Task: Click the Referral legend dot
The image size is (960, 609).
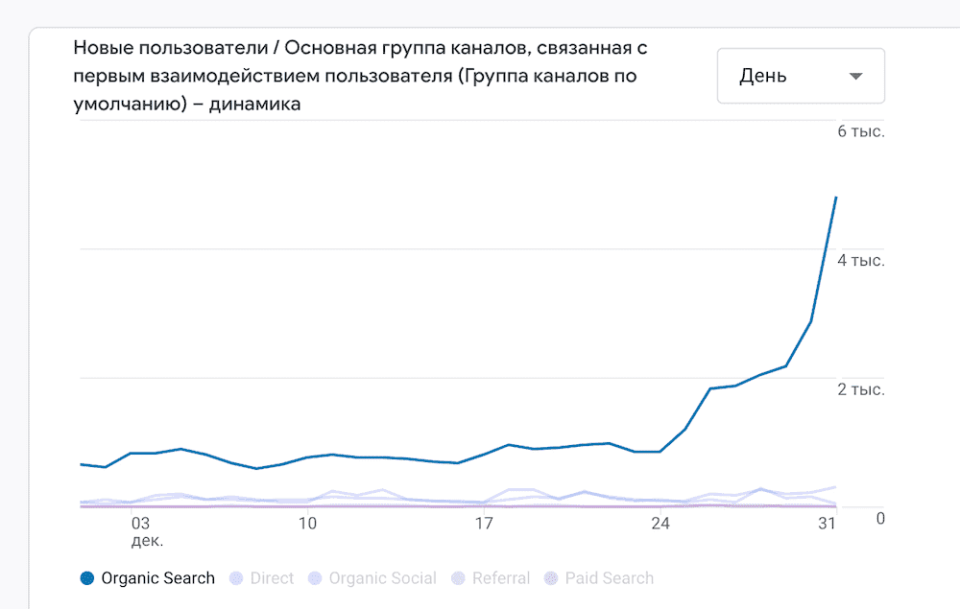Action: click(x=459, y=578)
